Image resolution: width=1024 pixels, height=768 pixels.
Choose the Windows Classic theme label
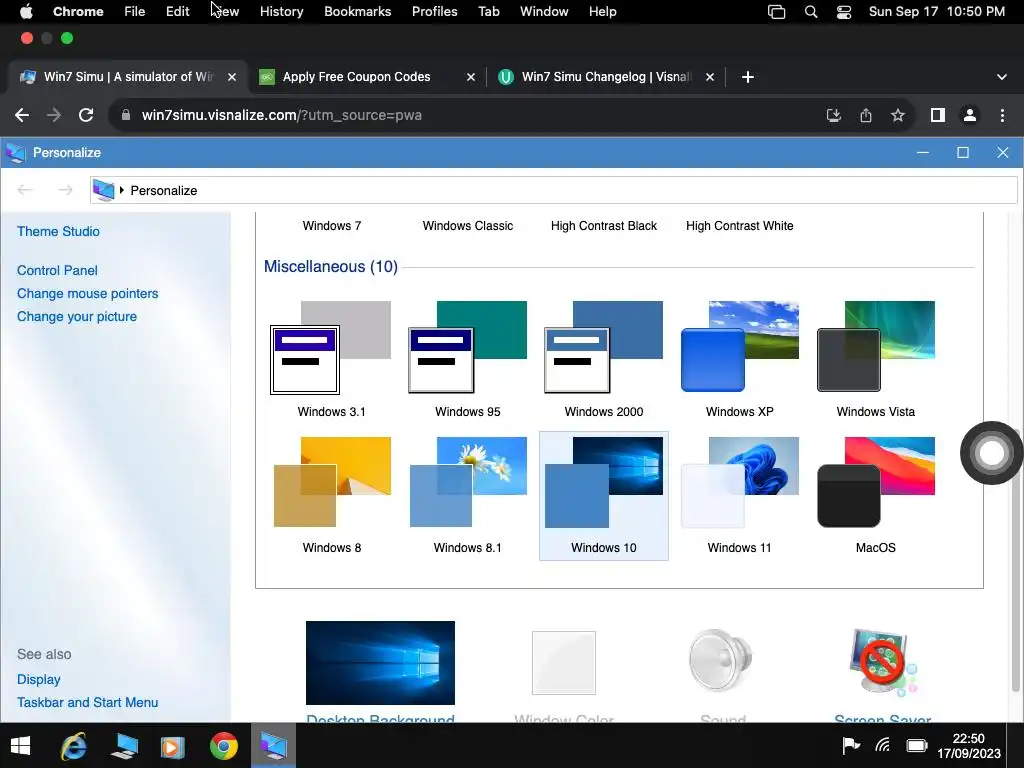click(x=468, y=226)
